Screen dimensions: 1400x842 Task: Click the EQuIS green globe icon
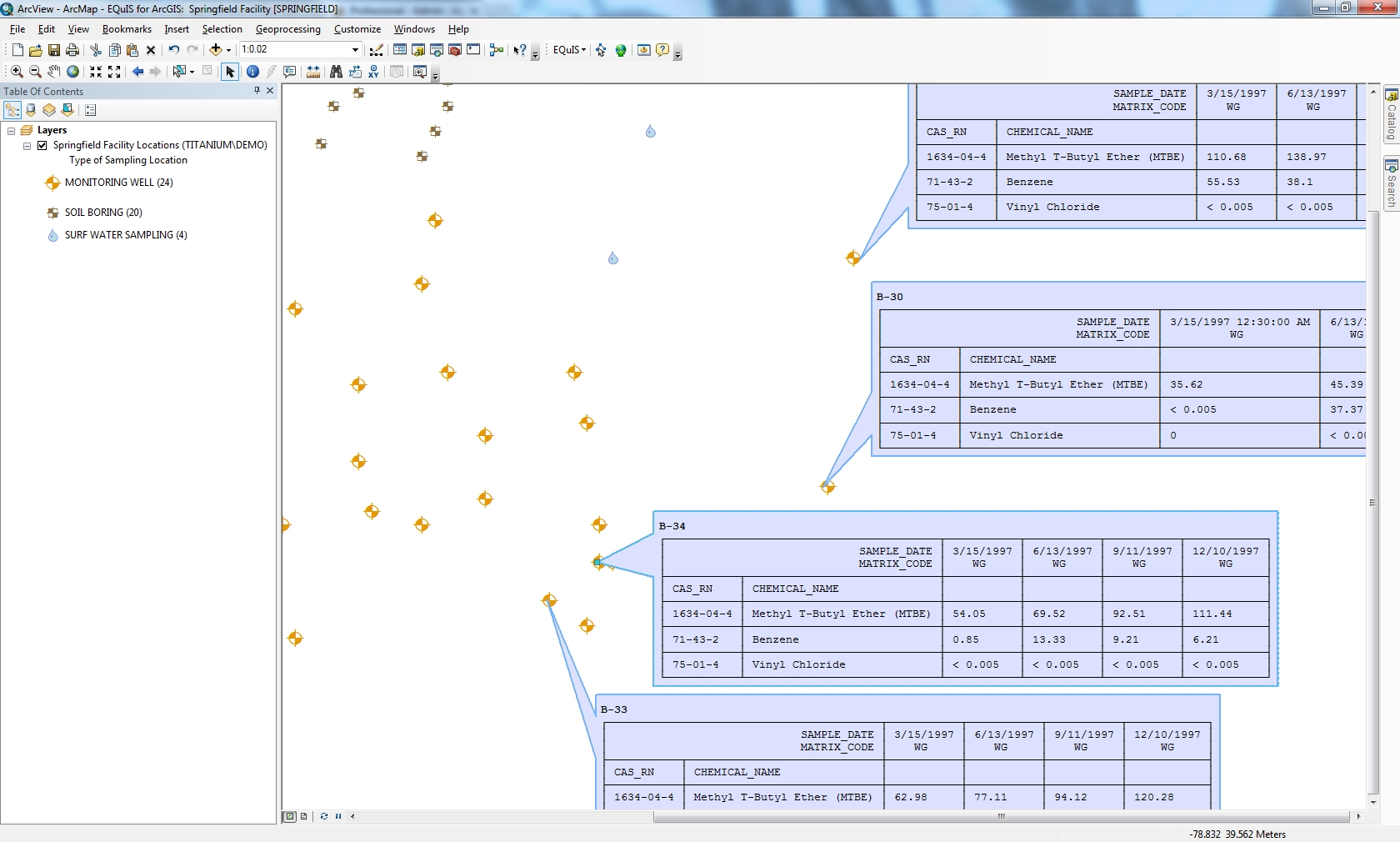pyautogui.click(x=621, y=50)
